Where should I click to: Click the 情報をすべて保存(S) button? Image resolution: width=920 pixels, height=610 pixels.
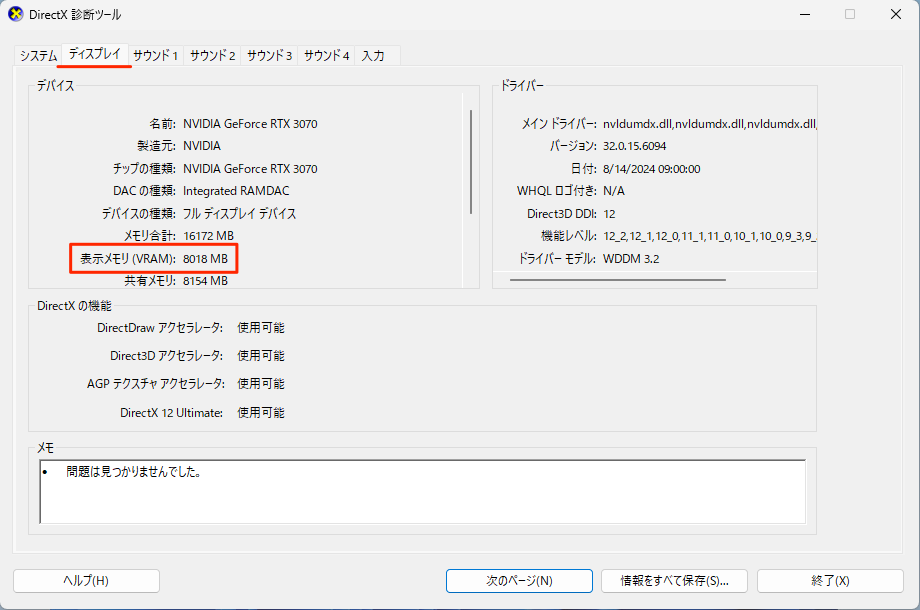[x=675, y=581]
